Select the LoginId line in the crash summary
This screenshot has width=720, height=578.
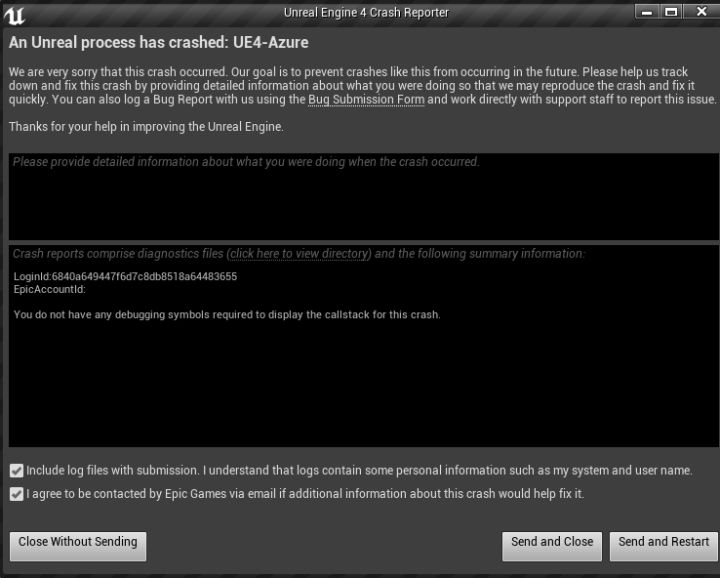[x=125, y=277]
